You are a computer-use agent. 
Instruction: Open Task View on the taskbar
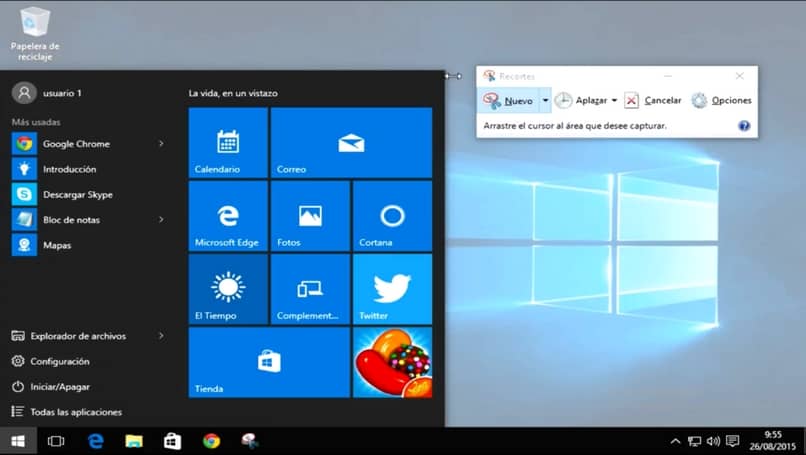[56, 441]
